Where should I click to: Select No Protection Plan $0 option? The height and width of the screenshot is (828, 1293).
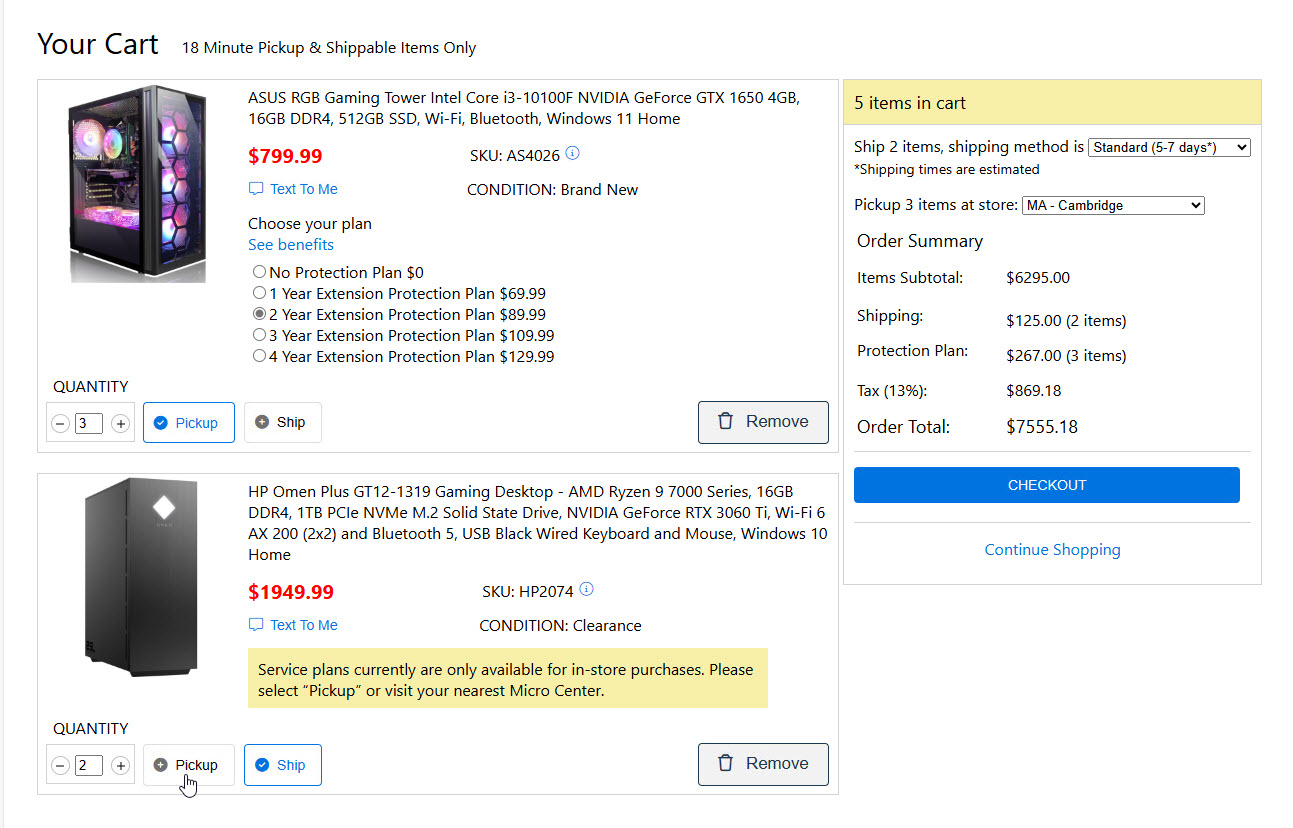click(260, 272)
